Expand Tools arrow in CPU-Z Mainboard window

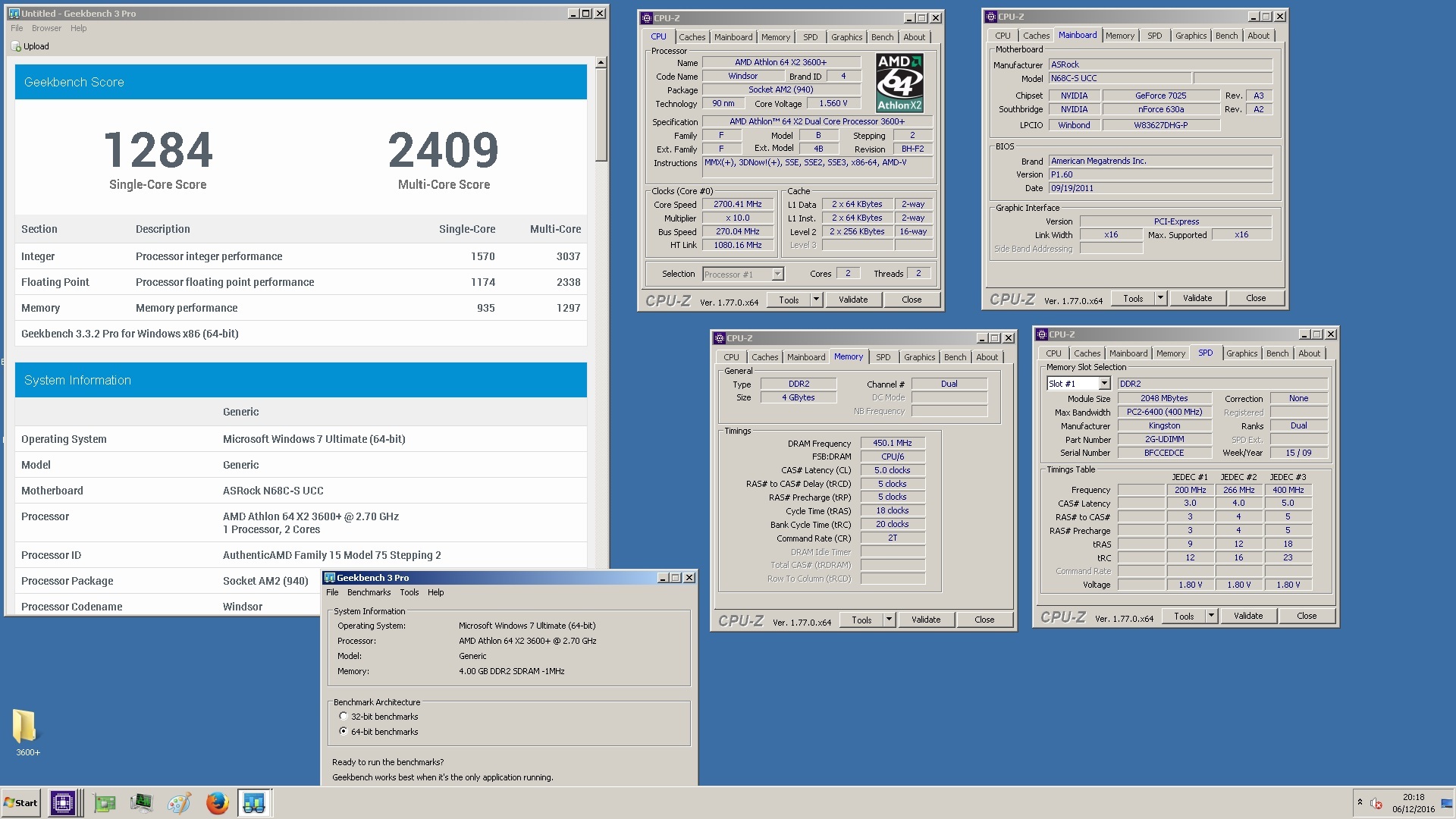(x=1160, y=298)
